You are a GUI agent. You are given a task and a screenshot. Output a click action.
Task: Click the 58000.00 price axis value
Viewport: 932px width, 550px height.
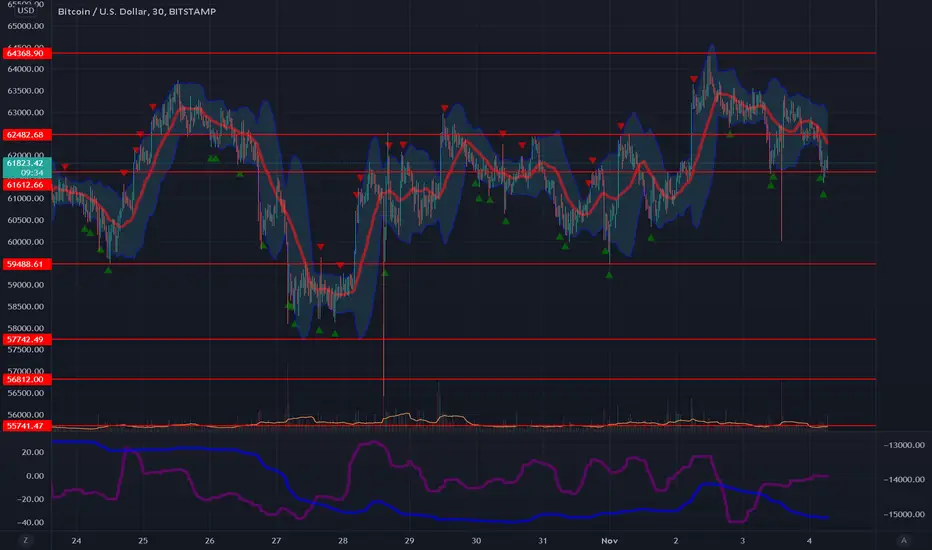(26, 328)
